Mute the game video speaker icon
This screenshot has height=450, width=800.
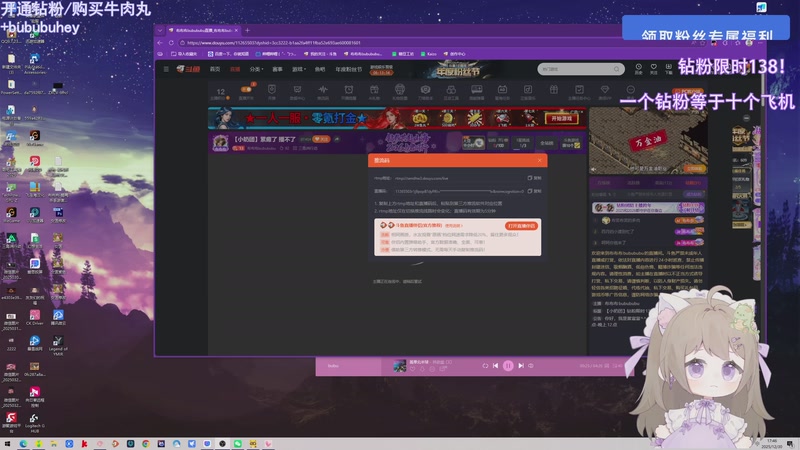coord(593,169)
